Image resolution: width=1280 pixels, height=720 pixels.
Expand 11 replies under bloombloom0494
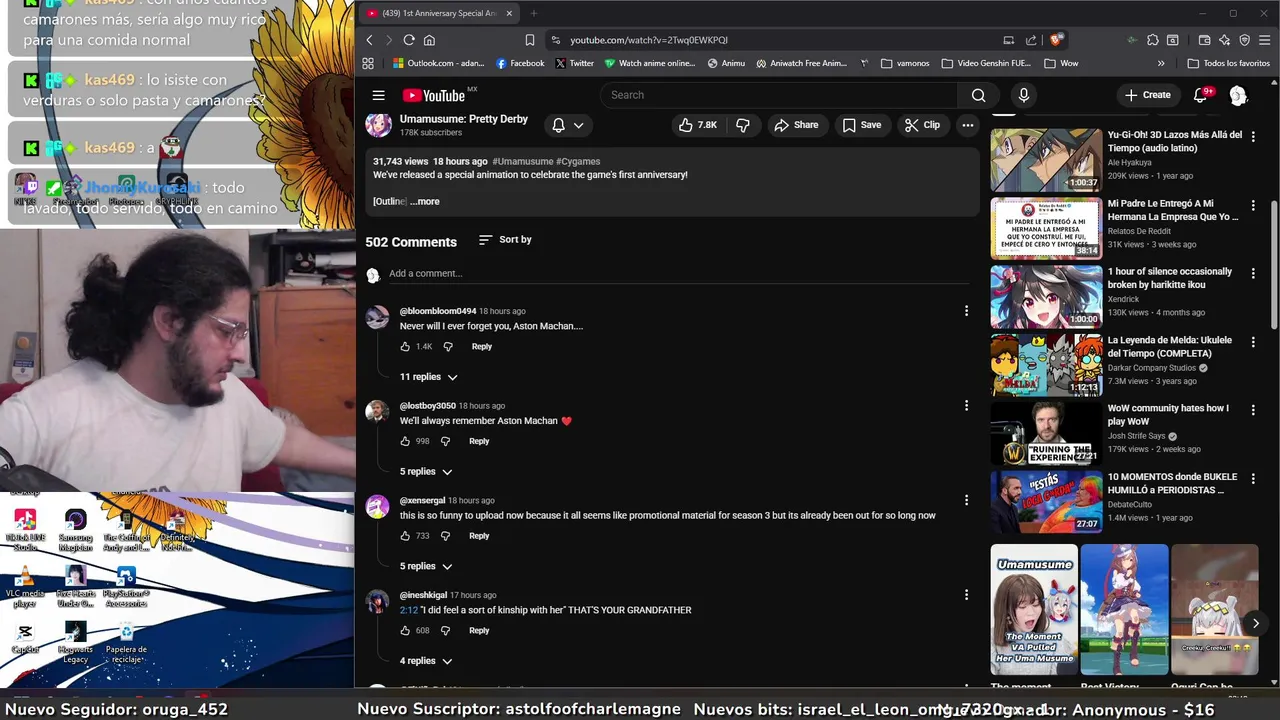(428, 377)
